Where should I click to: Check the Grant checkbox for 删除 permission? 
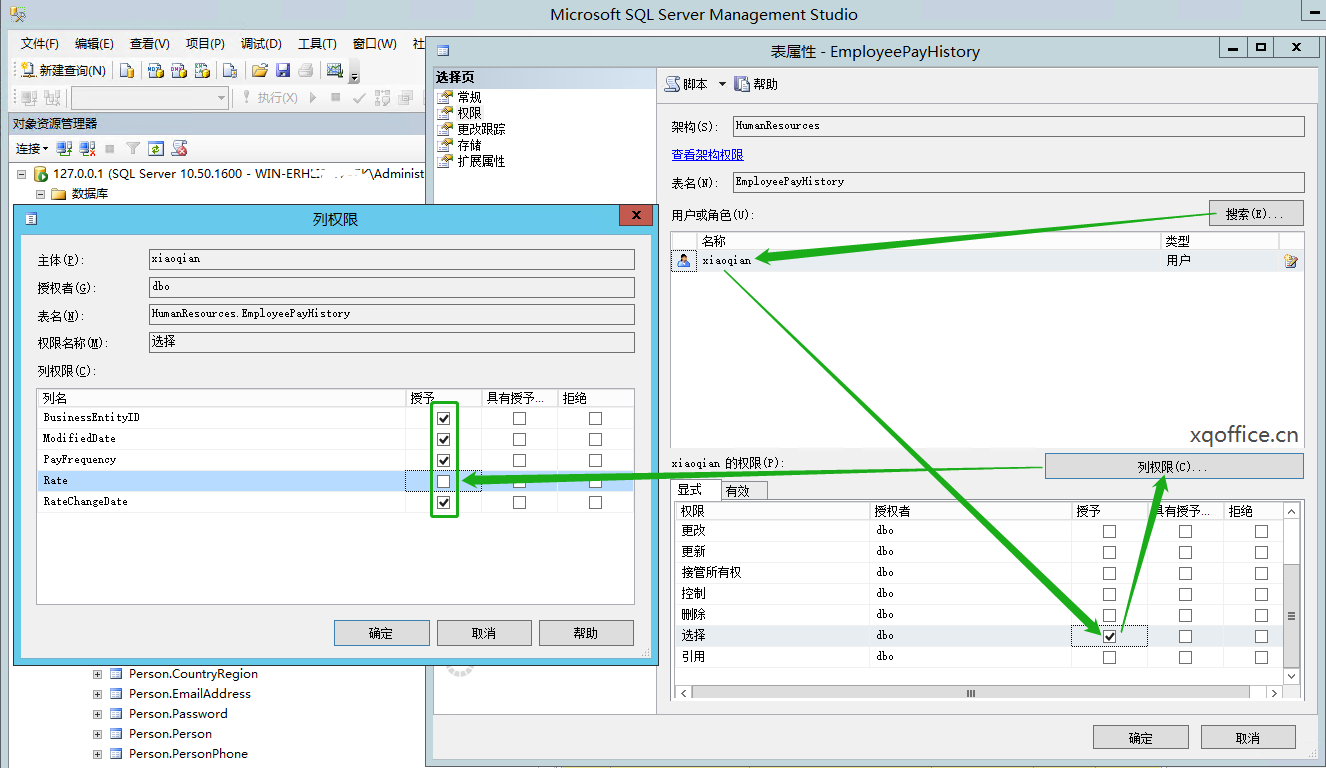[x=1109, y=615]
